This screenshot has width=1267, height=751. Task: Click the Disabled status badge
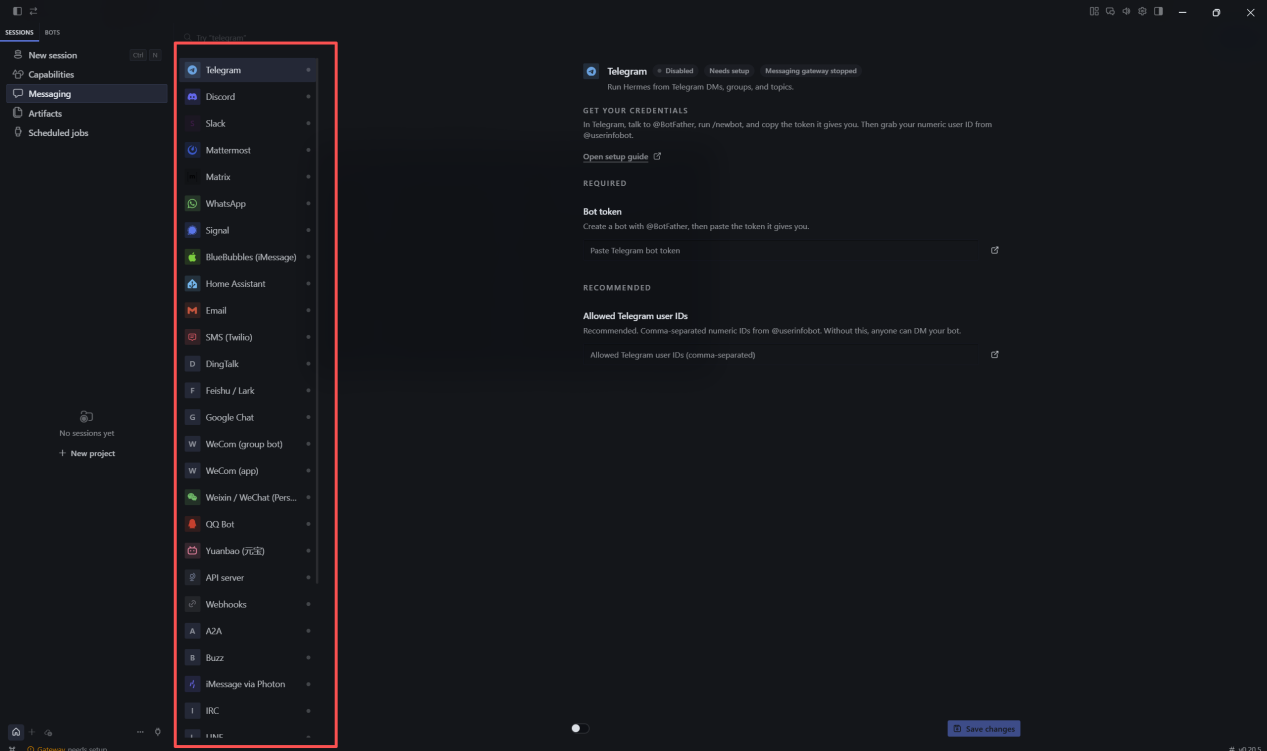pos(676,71)
